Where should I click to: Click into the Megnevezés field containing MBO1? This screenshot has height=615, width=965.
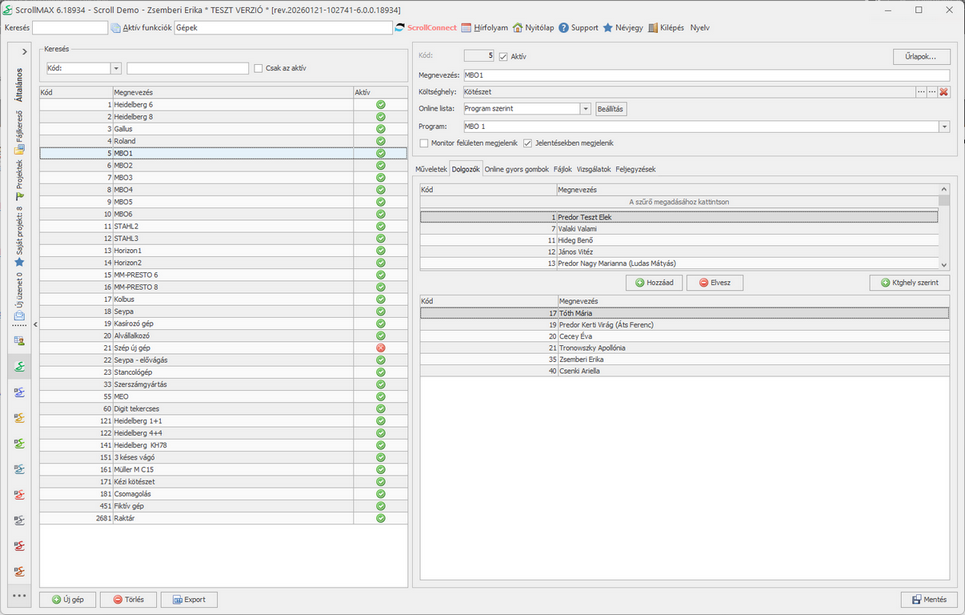point(700,75)
